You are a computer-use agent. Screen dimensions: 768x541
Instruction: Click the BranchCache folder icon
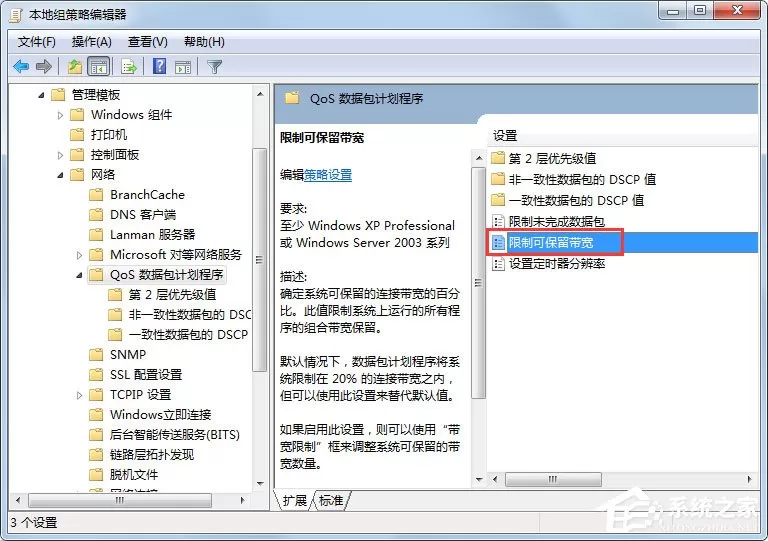(96, 195)
